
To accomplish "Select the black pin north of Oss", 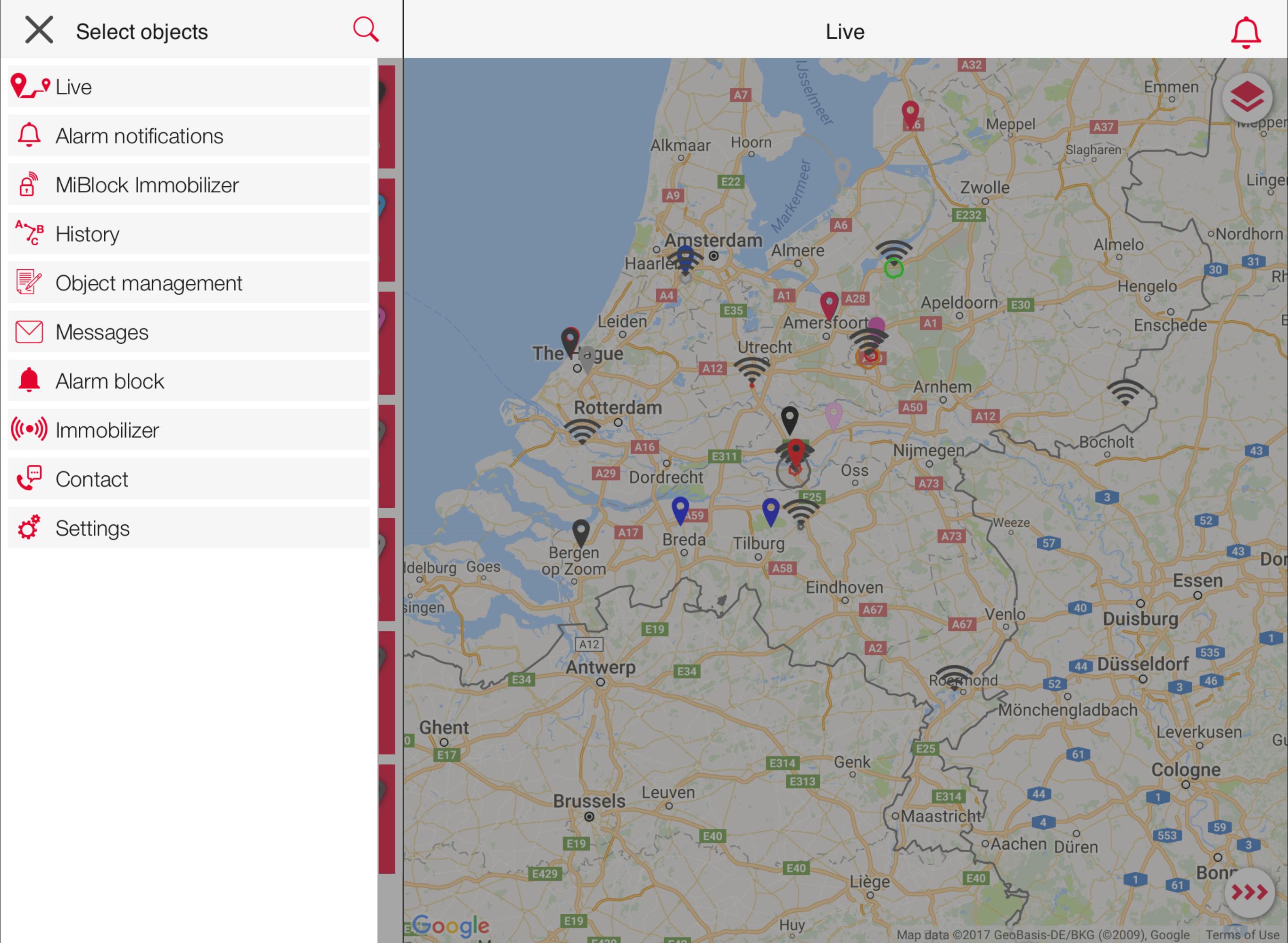I will point(789,421).
